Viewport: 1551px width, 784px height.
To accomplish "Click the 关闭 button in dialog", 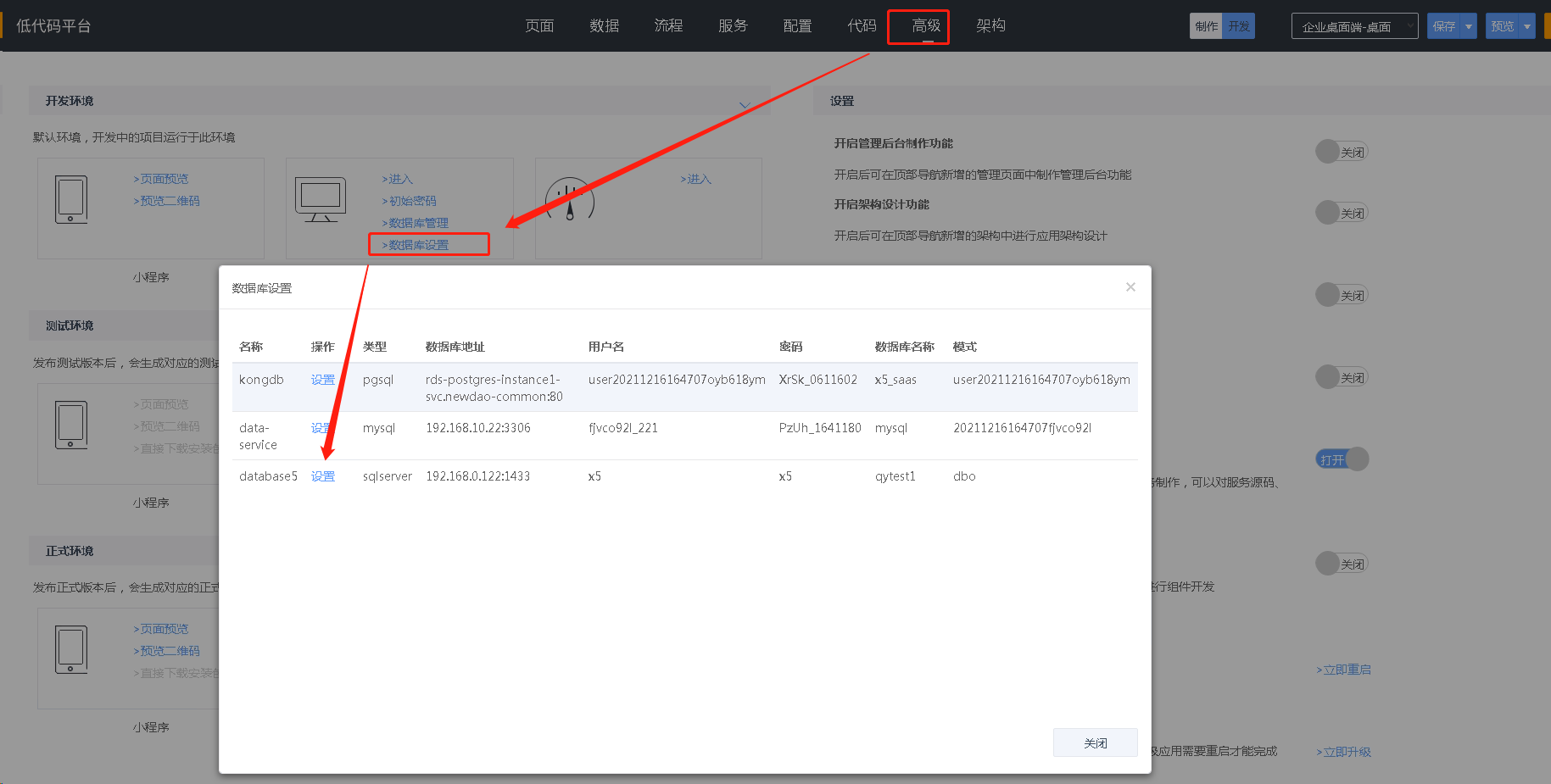I will (x=1095, y=742).
